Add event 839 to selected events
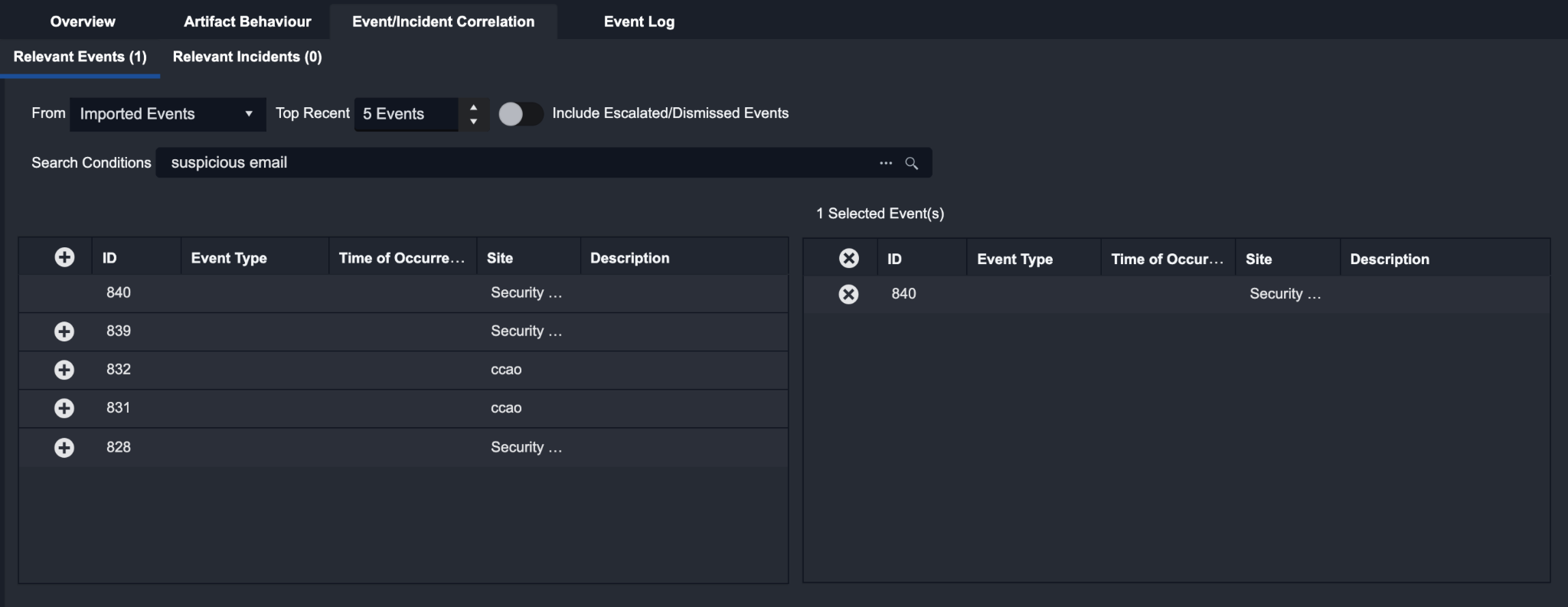Viewport: 1568px width, 607px height. point(64,331)
